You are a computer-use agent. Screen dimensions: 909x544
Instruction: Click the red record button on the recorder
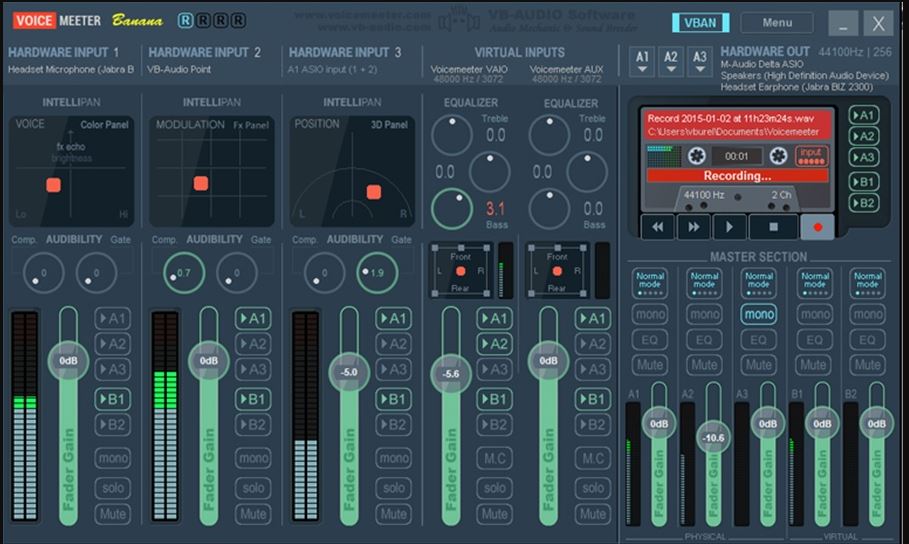817,227
